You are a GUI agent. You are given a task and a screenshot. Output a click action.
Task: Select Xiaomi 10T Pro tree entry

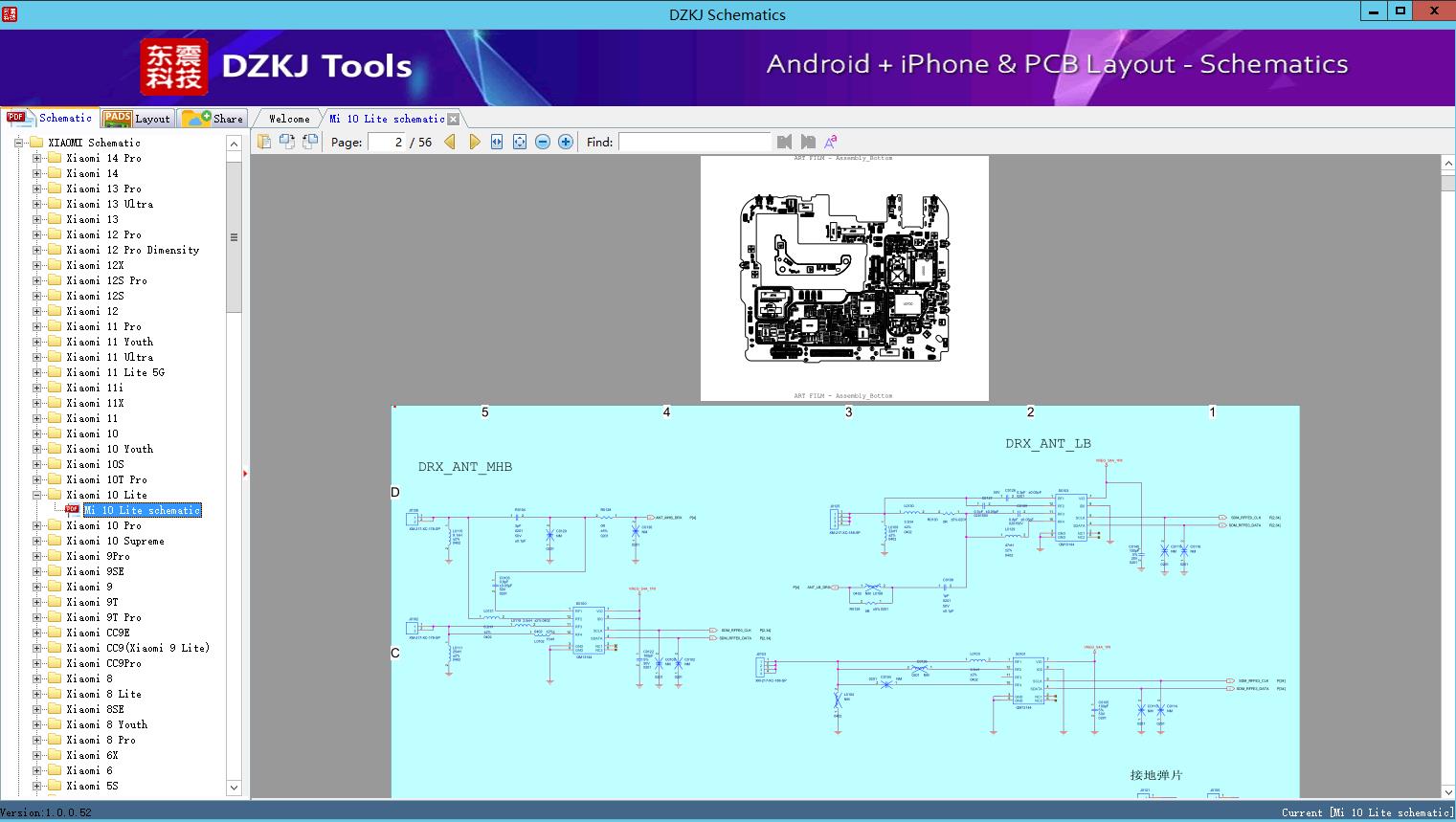pos(107,479)
